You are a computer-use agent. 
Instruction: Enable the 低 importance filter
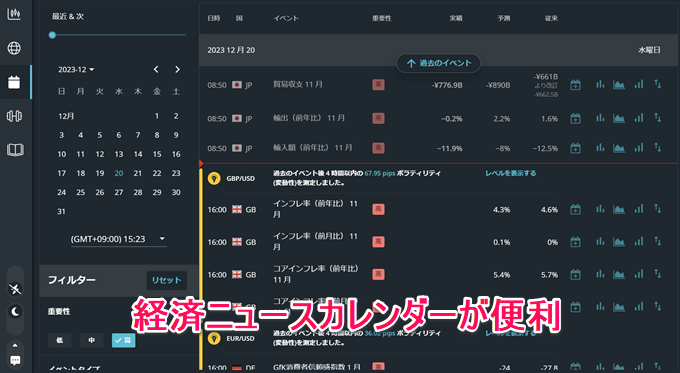click(x=60, y=340)
